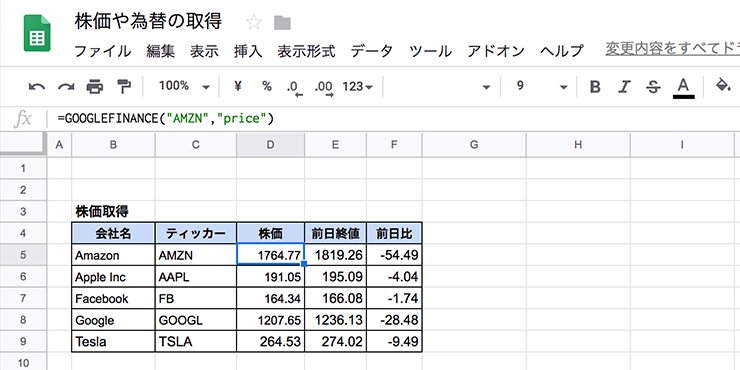Select the cell showing 195.09
Image resolution: width=740 pixels, height=370 pixels.
tap(336, 277)
